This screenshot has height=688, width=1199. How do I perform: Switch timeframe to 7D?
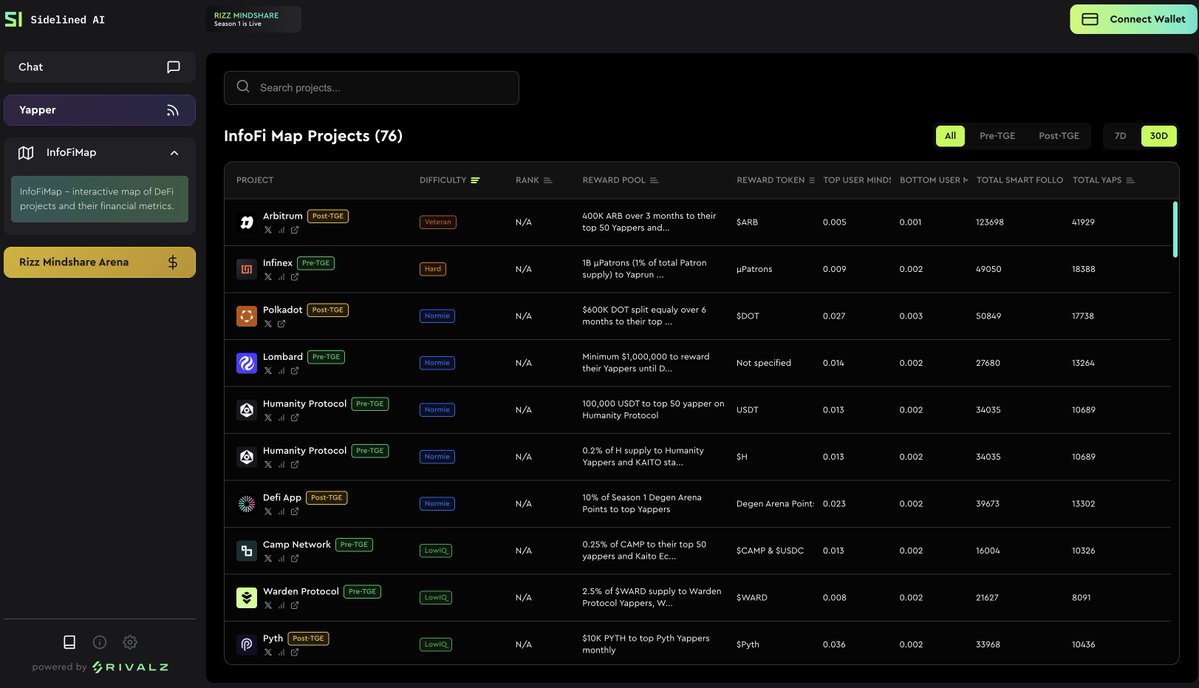1120,136
